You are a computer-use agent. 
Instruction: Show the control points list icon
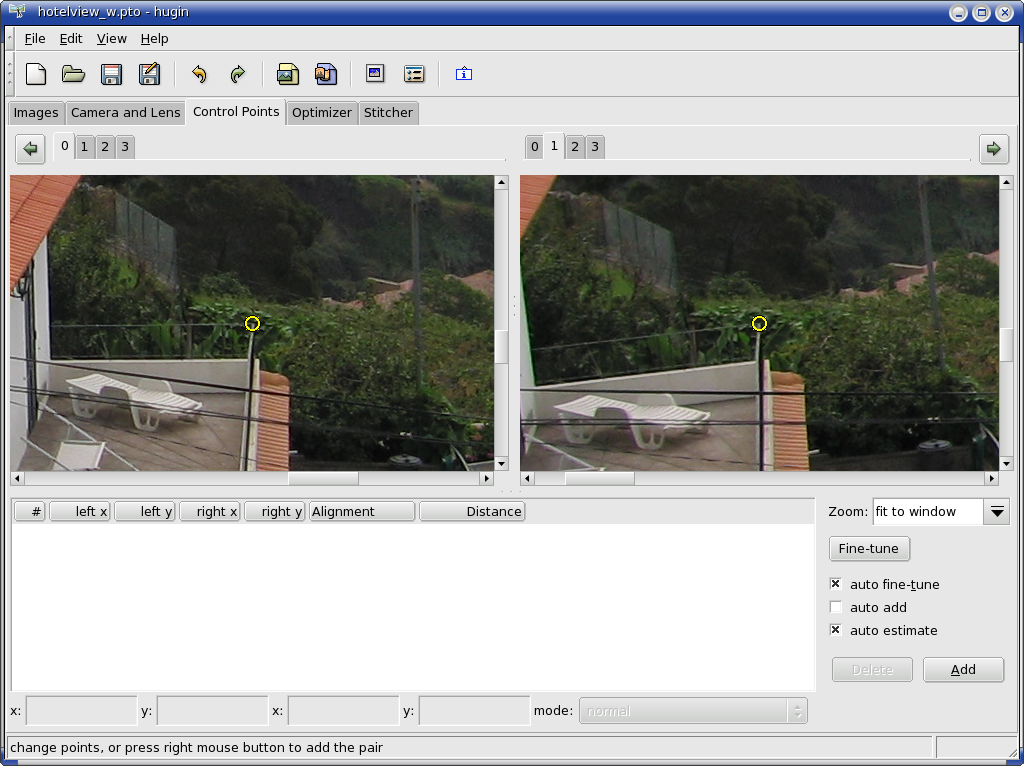(x=414, y=74)
